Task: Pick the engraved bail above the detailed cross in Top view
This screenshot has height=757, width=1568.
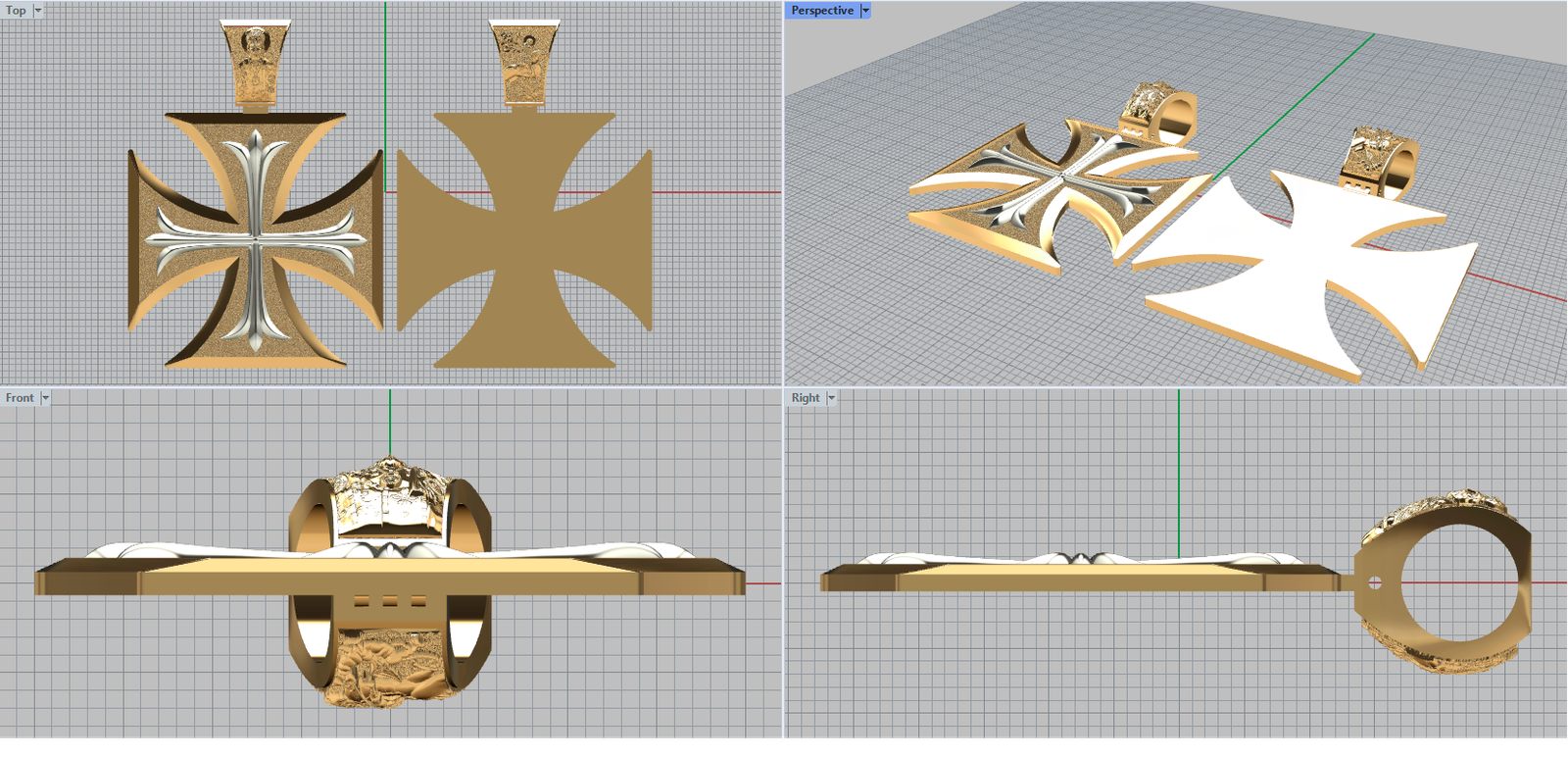Action: tap(257, 61)
